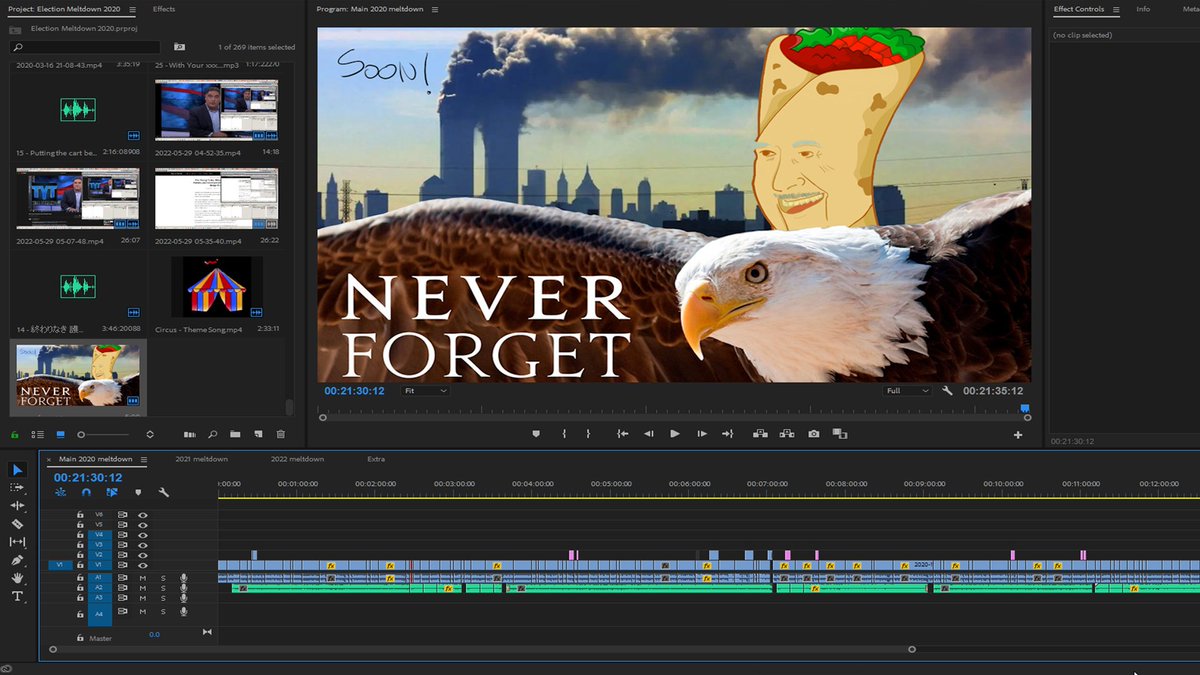Enable voice-over record on track A3

click(x=184, y=598)
